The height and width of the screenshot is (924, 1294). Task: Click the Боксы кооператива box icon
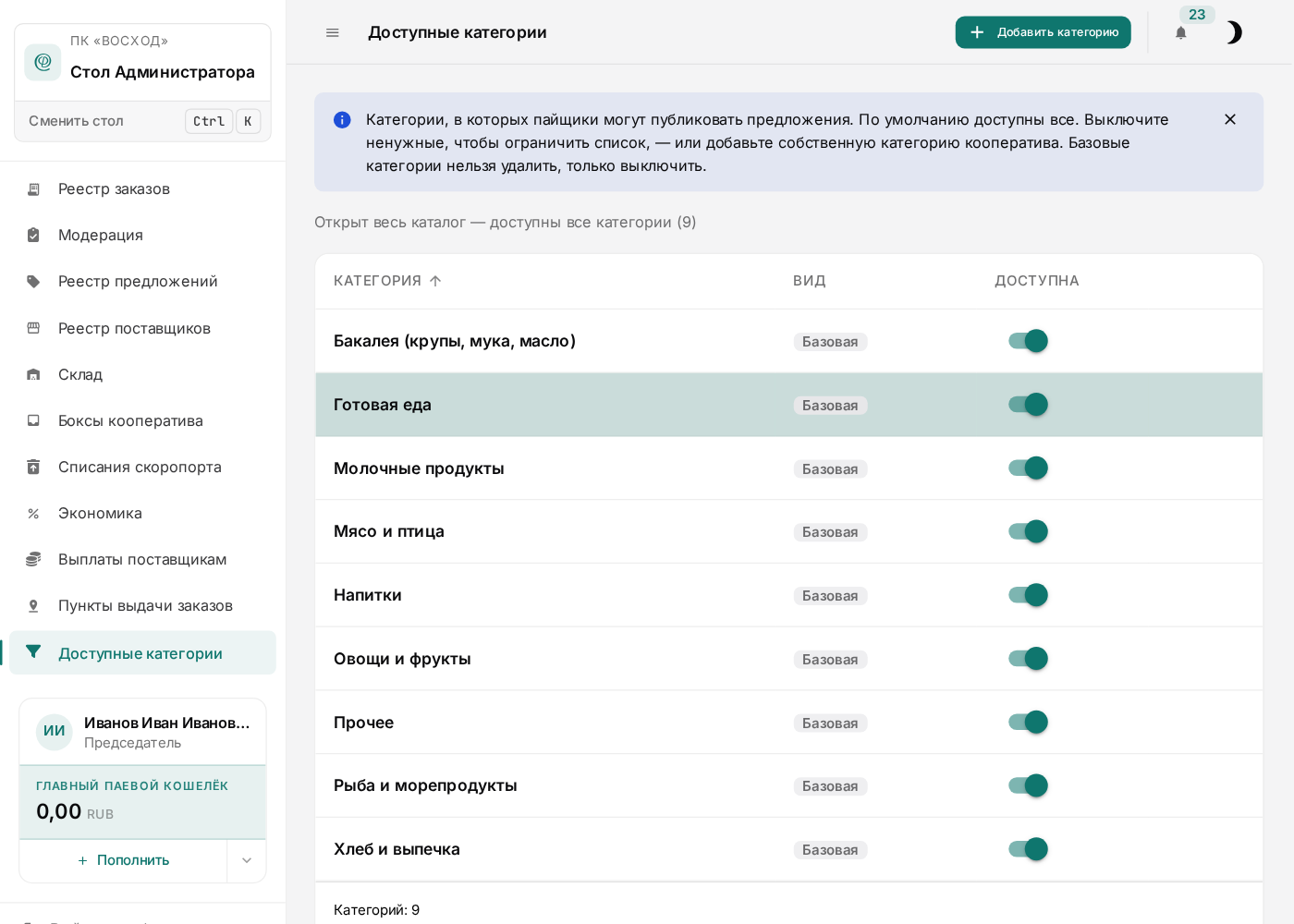pos(33,420)
